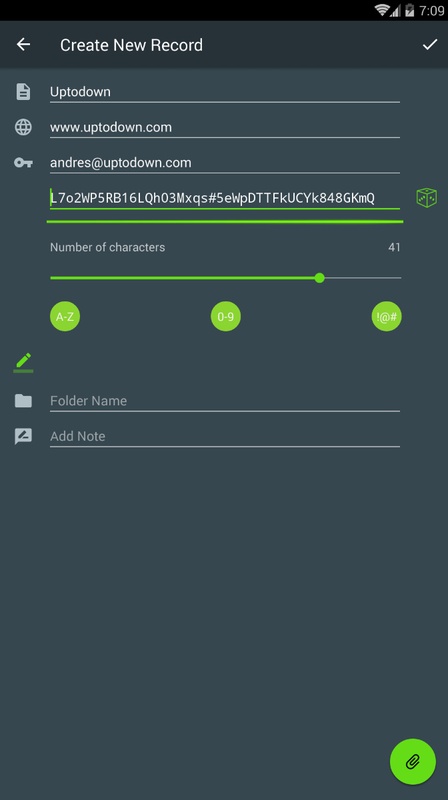Tap the globe website icon

(23, 127)
